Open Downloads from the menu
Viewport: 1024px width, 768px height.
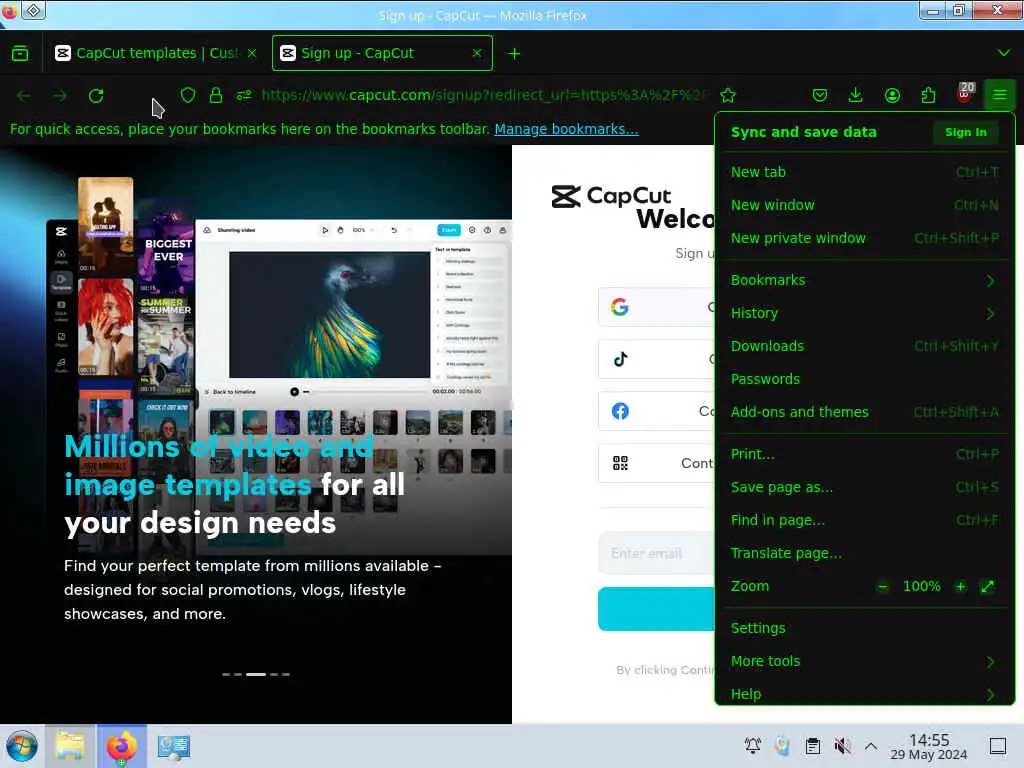tap(865, 346)
